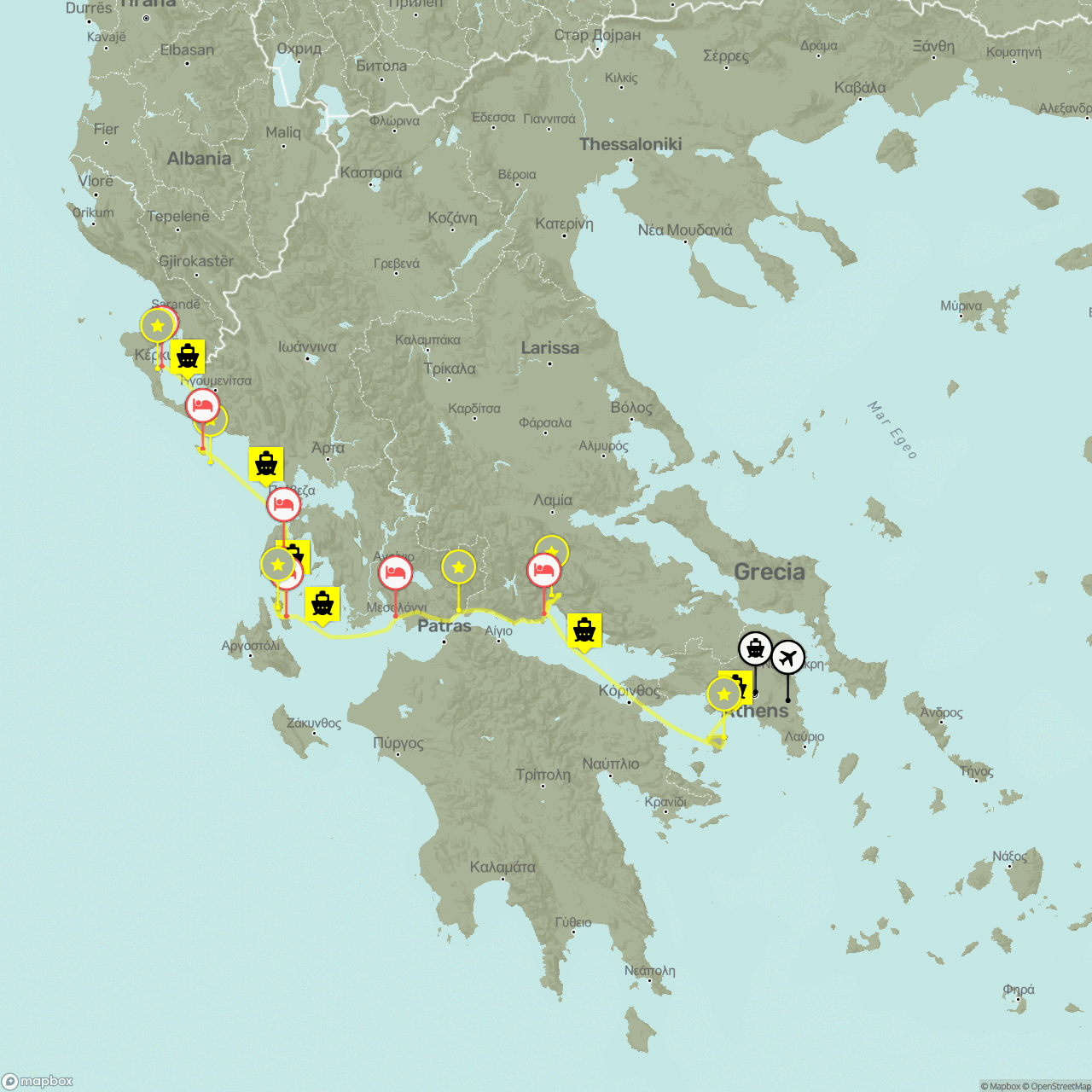Click the Vlorë label
The image size is (1092, 1092).
(96, 181)
